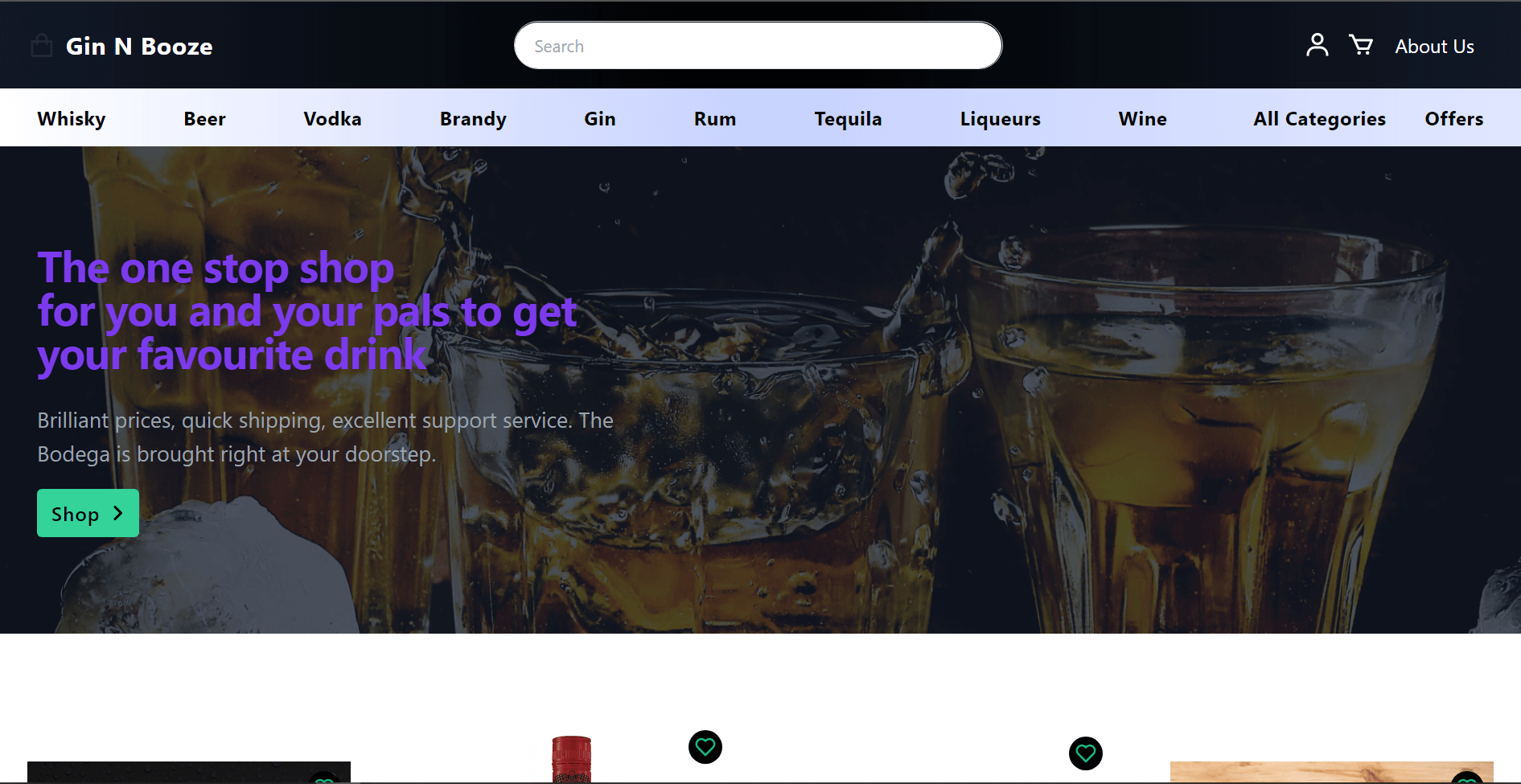Toggle heart icon on the third product card
This screenshot has width=1521, height=784.
click(1085, 753)
